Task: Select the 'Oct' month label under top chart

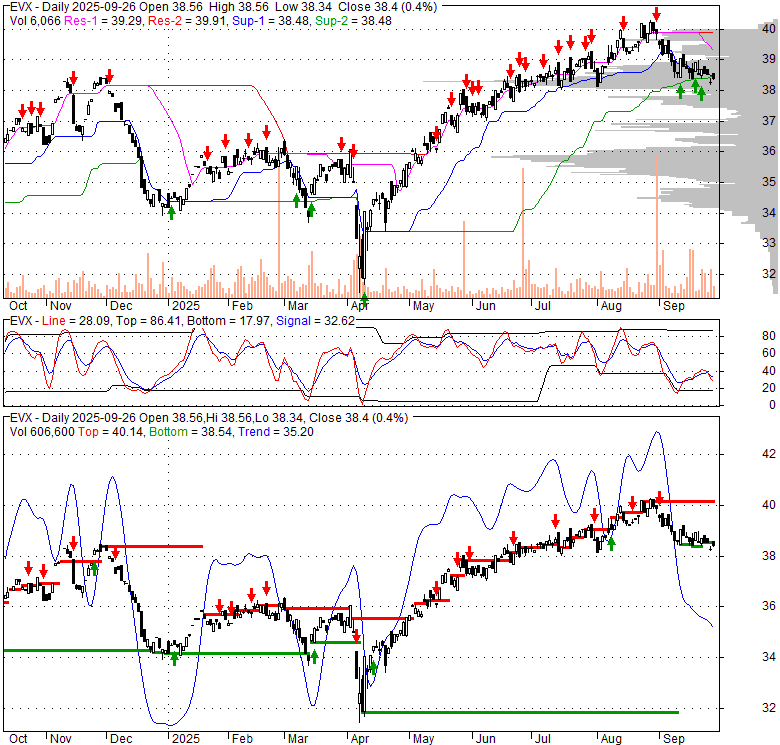Action: click(18, 306)
